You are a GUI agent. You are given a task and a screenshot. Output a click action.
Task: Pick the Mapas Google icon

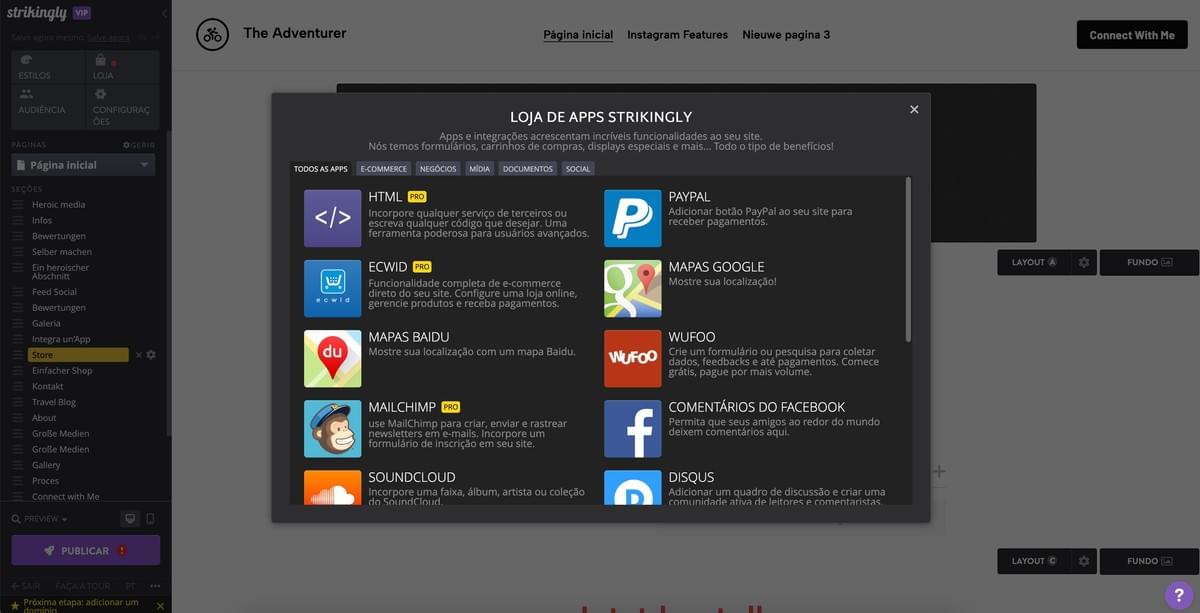(632, 288)
